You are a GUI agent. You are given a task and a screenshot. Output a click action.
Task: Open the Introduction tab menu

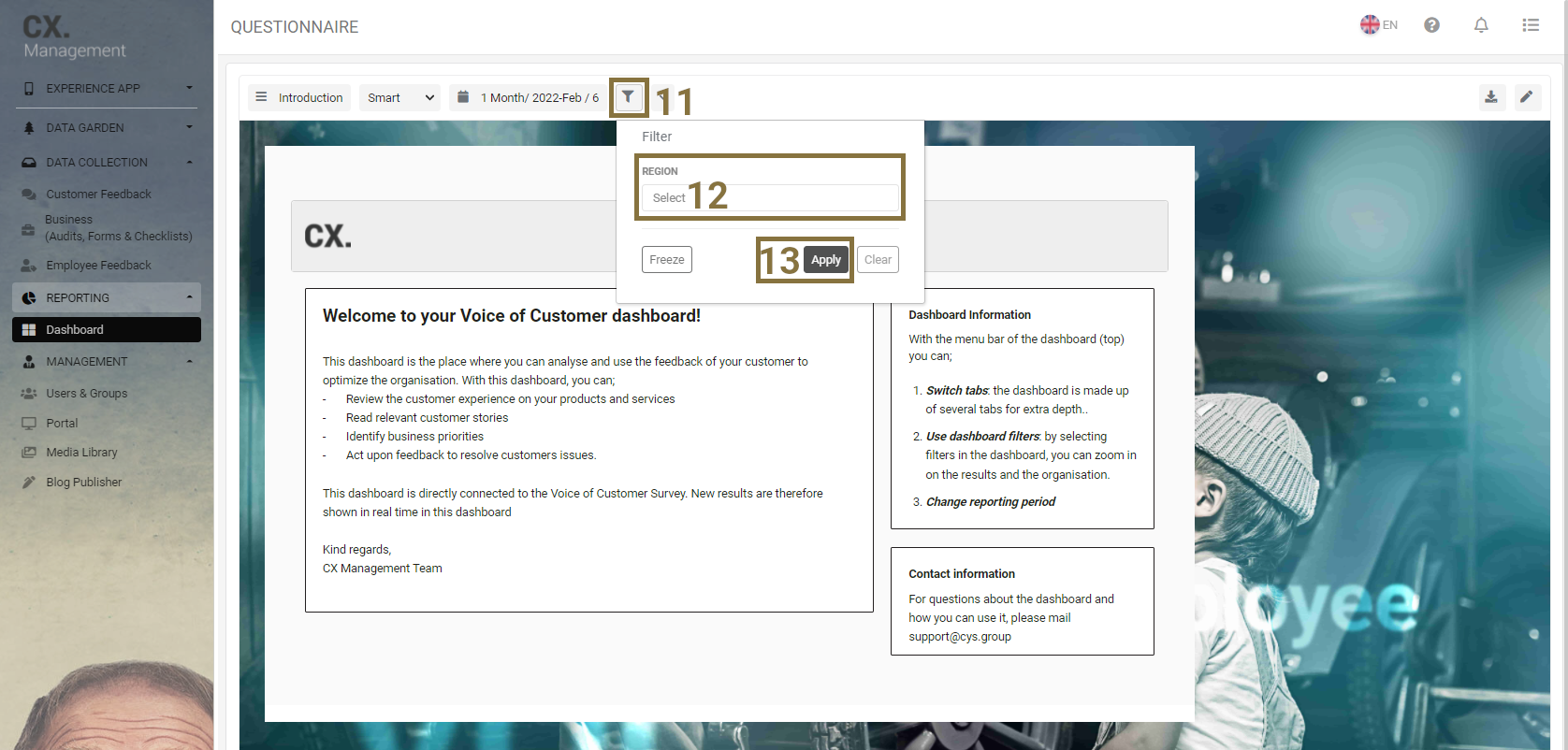pyautogui.click(x=299, y=97)
